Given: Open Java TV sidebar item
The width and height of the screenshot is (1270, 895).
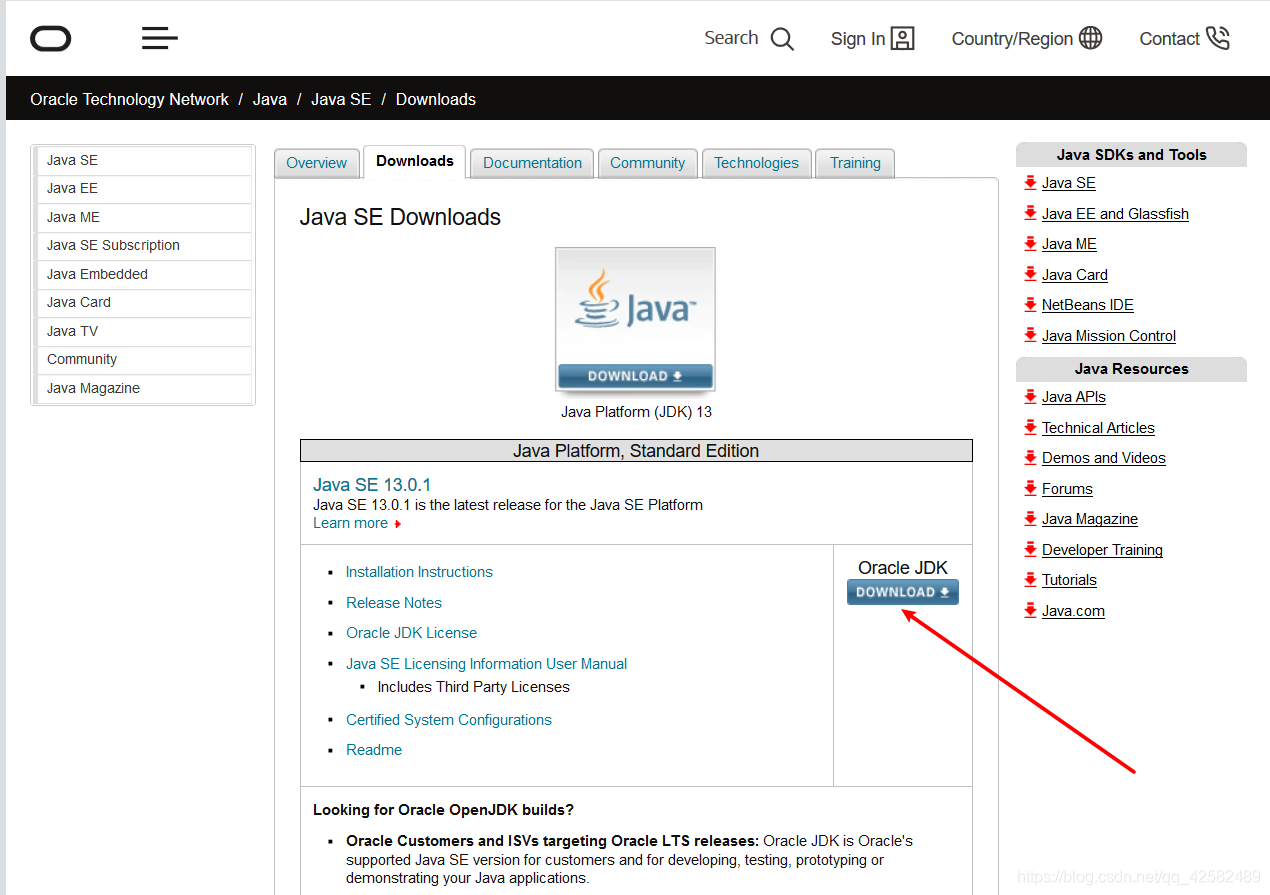Looking at the screenshot, I should point(144,331).
